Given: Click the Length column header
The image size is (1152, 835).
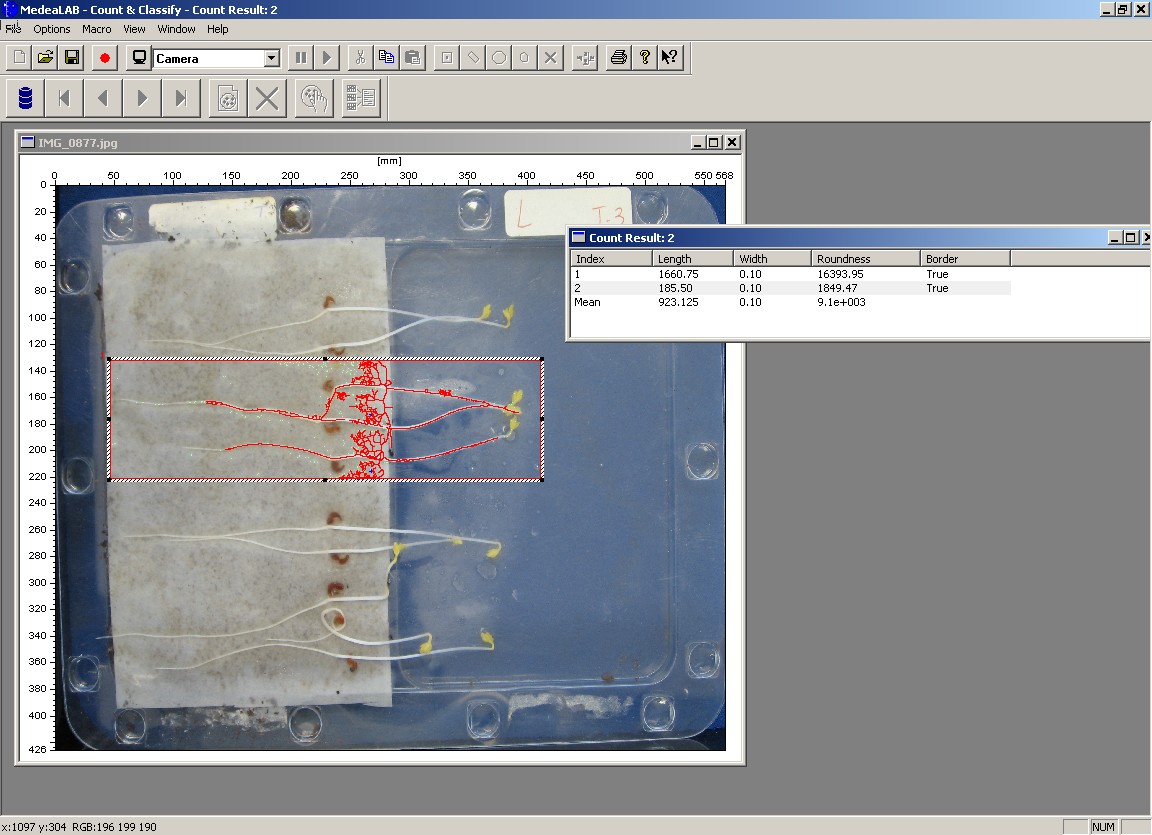Looking at the screenshot, I should (x=692, y=259).
